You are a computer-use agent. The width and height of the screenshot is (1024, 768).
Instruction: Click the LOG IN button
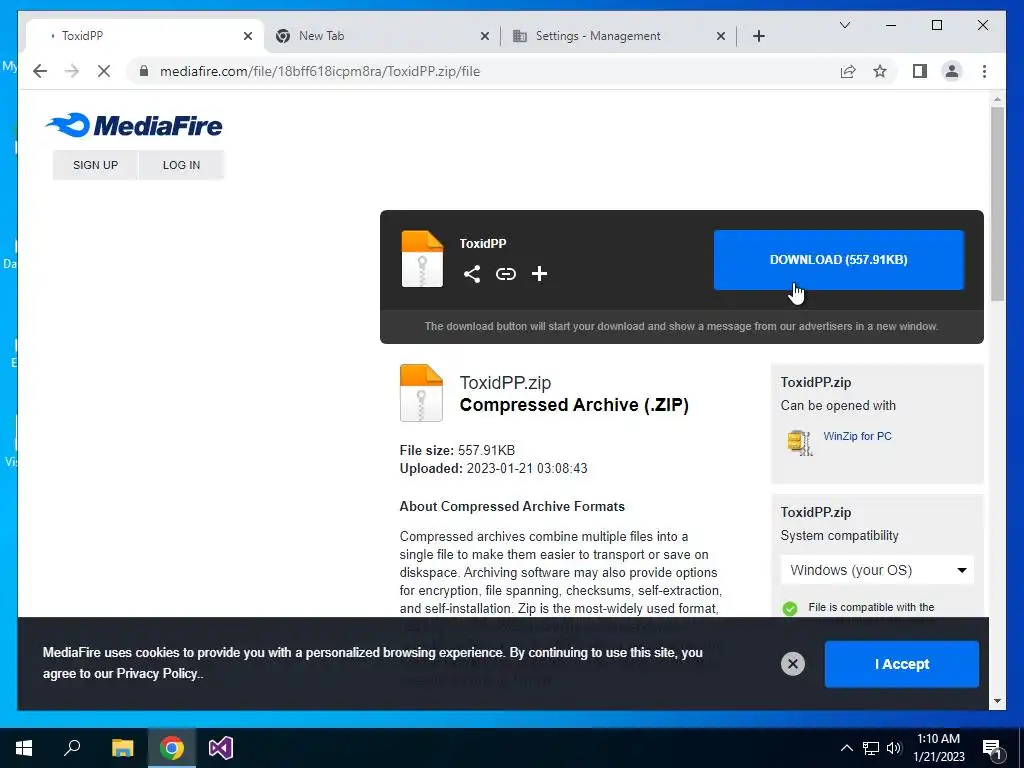coord(182,165)
